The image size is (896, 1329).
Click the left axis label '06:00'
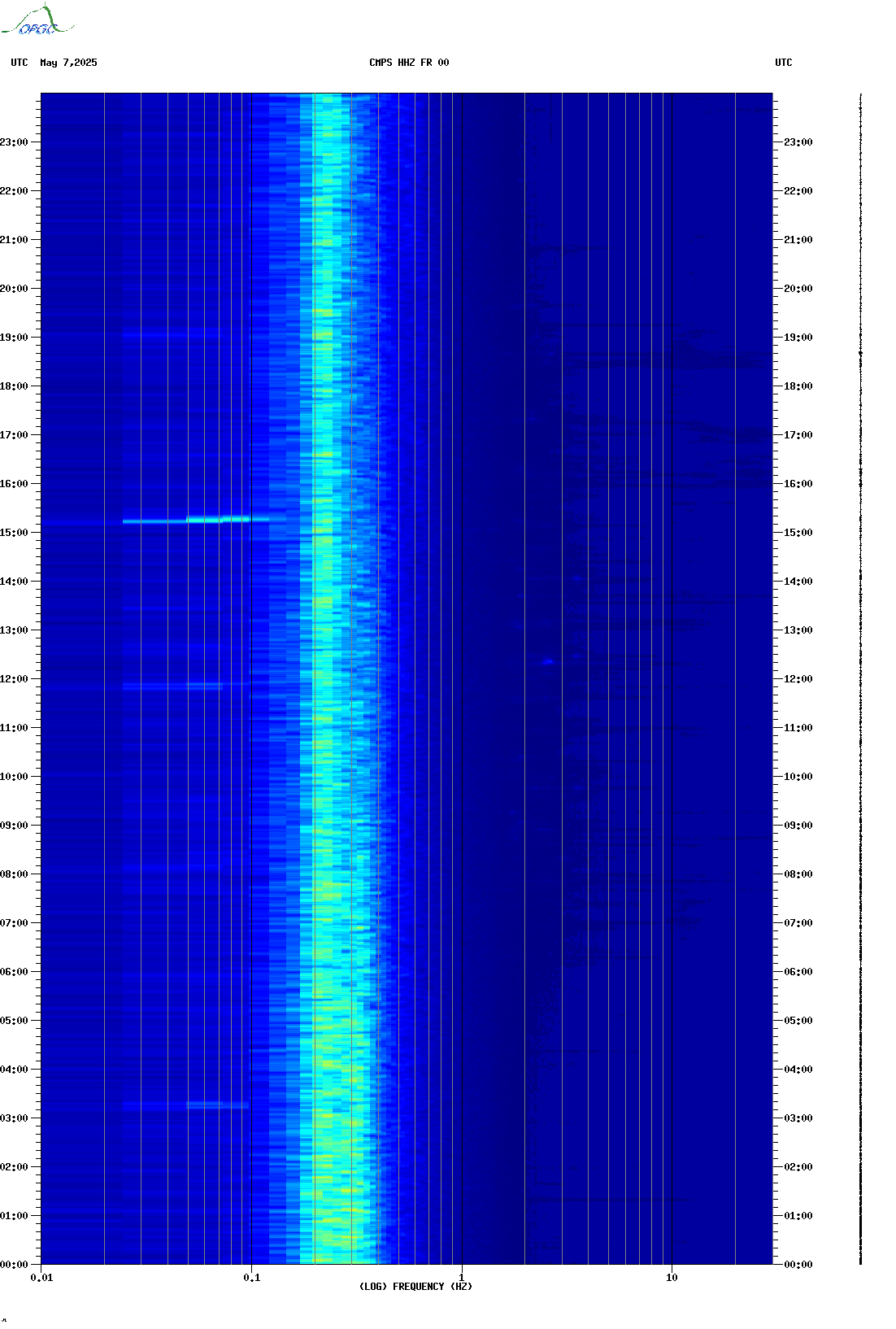pos(14,972)
